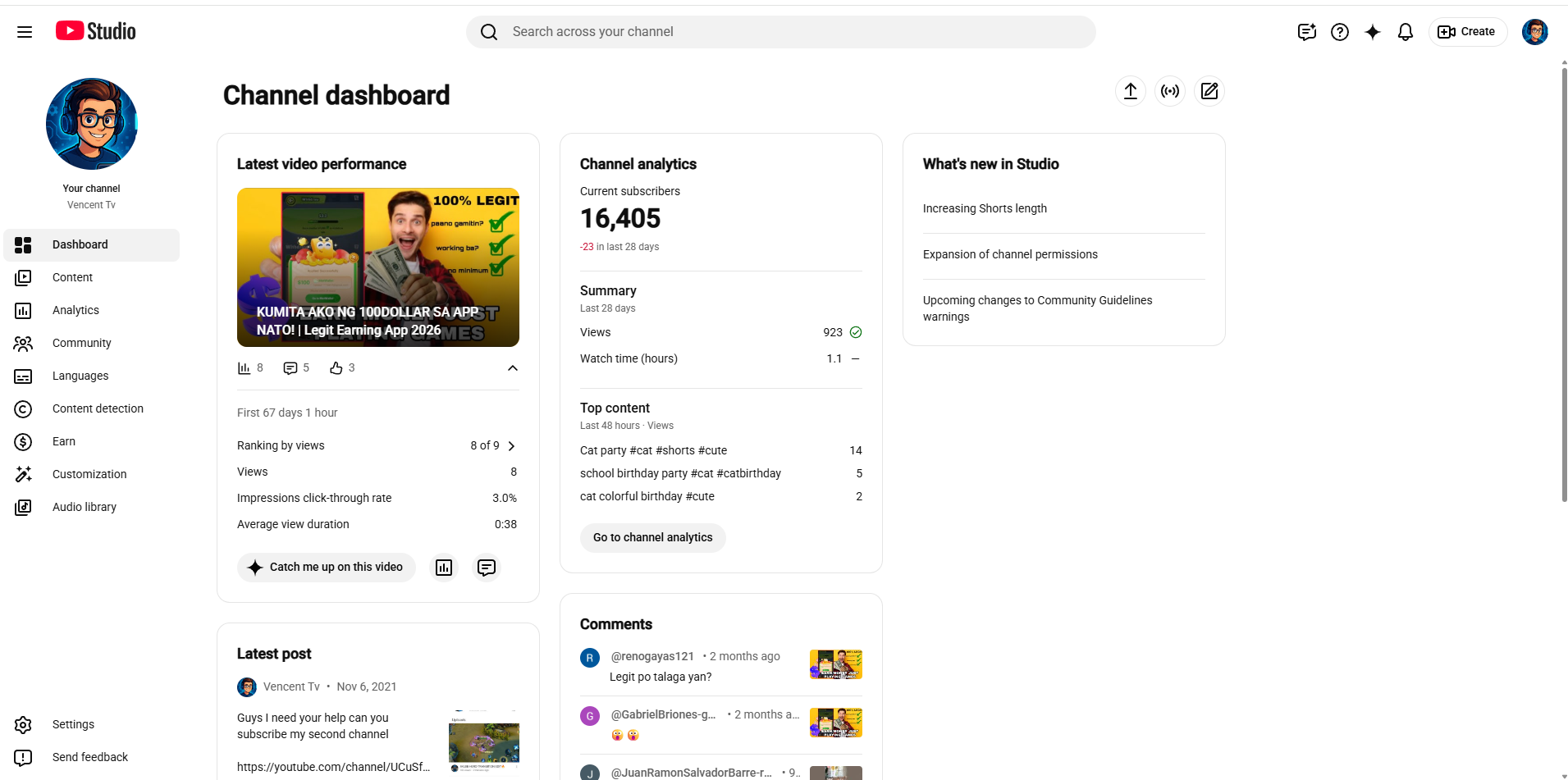Open Audio library in the sidebar
Screen dimensions: 1568x780
pyautogui.click(x=92, y=508)
